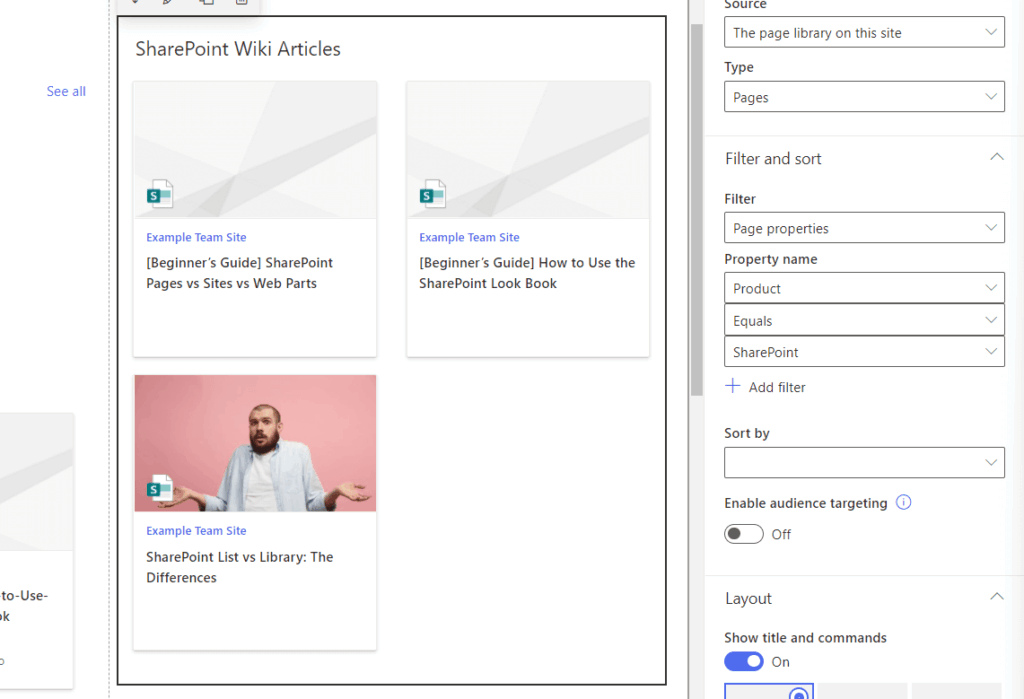The height and width of the screenshot is (699, 1024).
Task: Click the audience targeting info icon
Action: tap(903, 502)
